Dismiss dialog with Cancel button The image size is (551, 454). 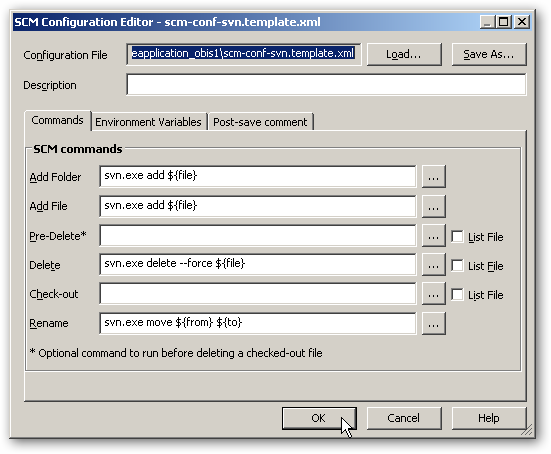point(404,418)
